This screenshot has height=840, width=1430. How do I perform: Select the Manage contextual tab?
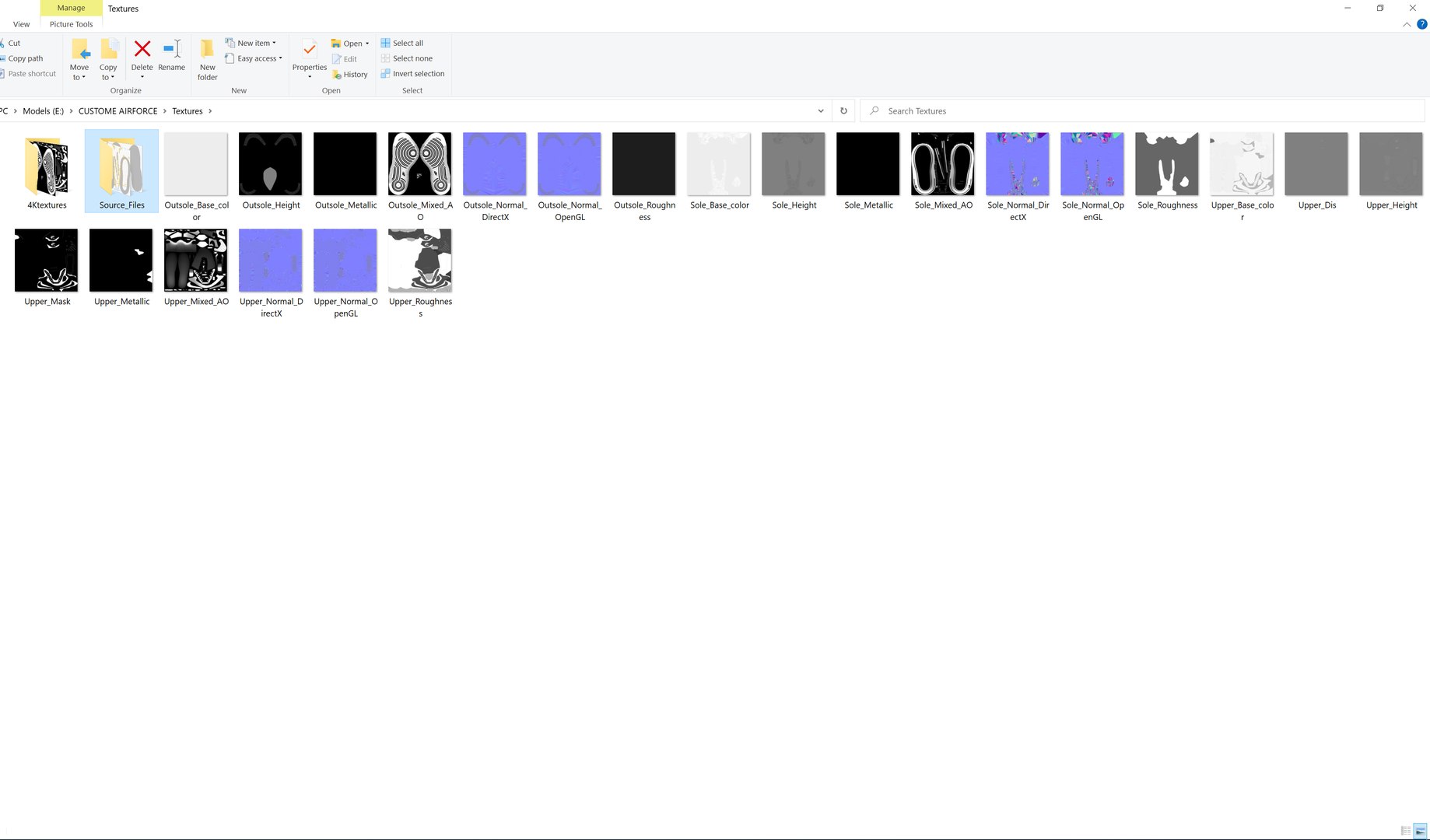coord(71,8)
